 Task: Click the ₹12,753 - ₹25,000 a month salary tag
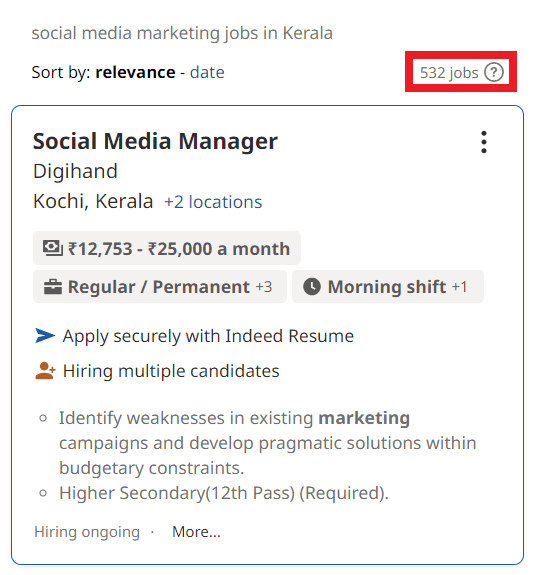click(167, 248)
